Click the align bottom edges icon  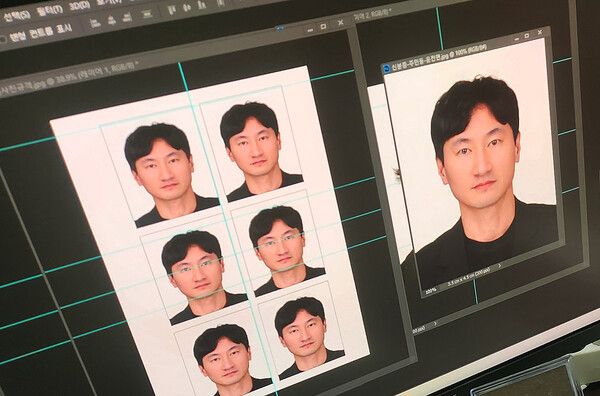coord(202,5)
